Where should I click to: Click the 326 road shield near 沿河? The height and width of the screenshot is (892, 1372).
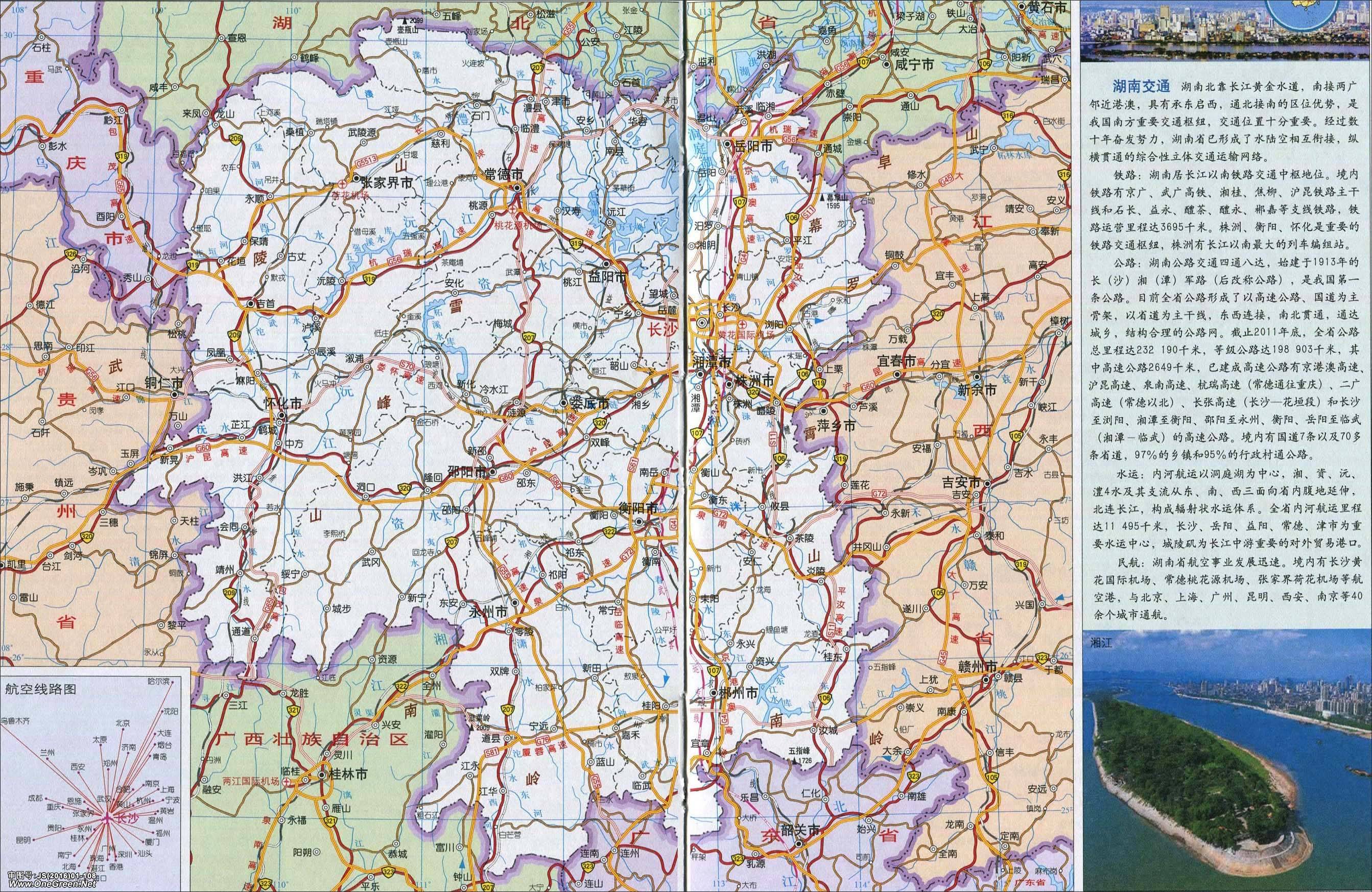(72, 254)
